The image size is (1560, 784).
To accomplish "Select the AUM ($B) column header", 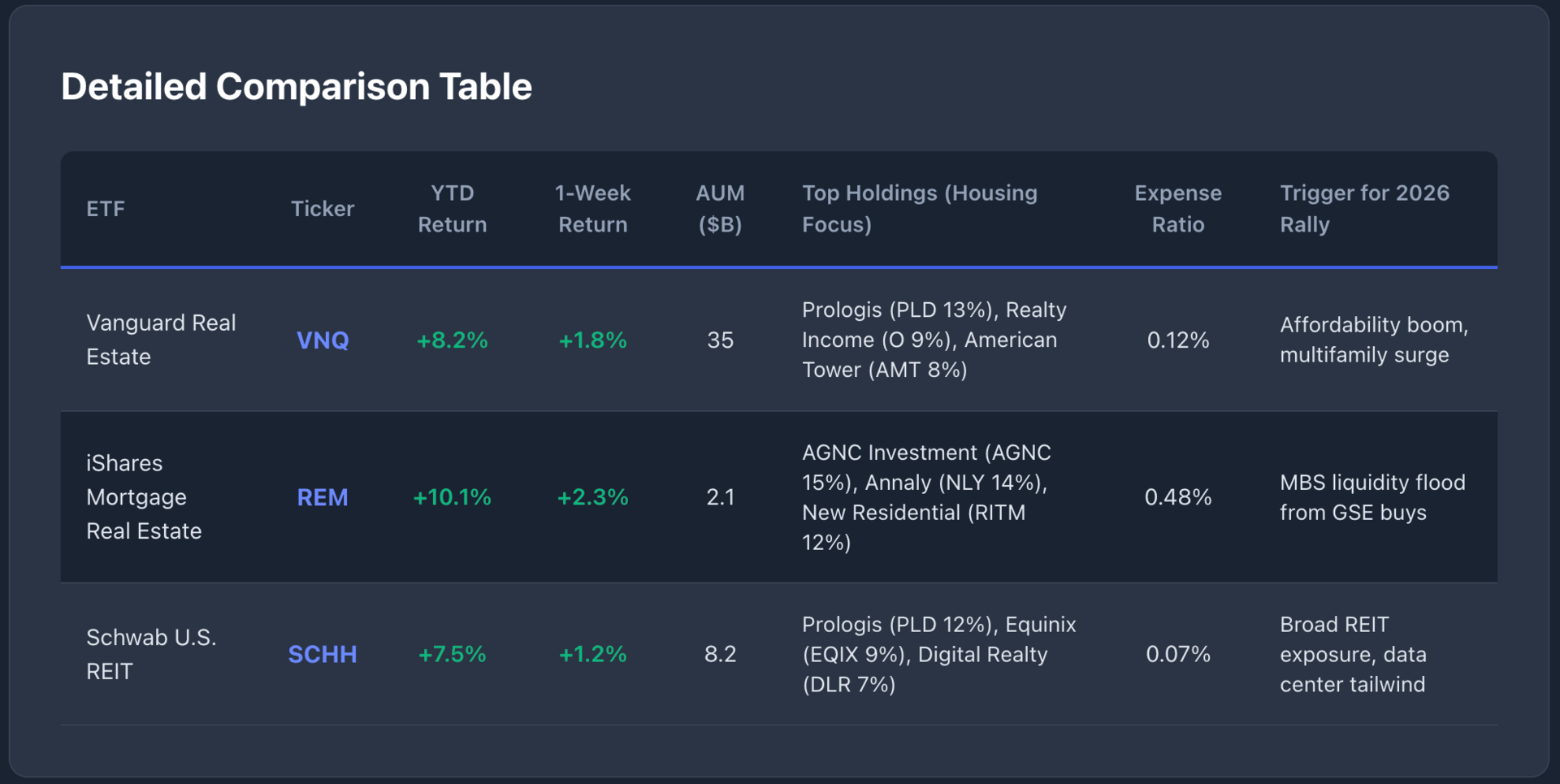I will pos(720,209).
